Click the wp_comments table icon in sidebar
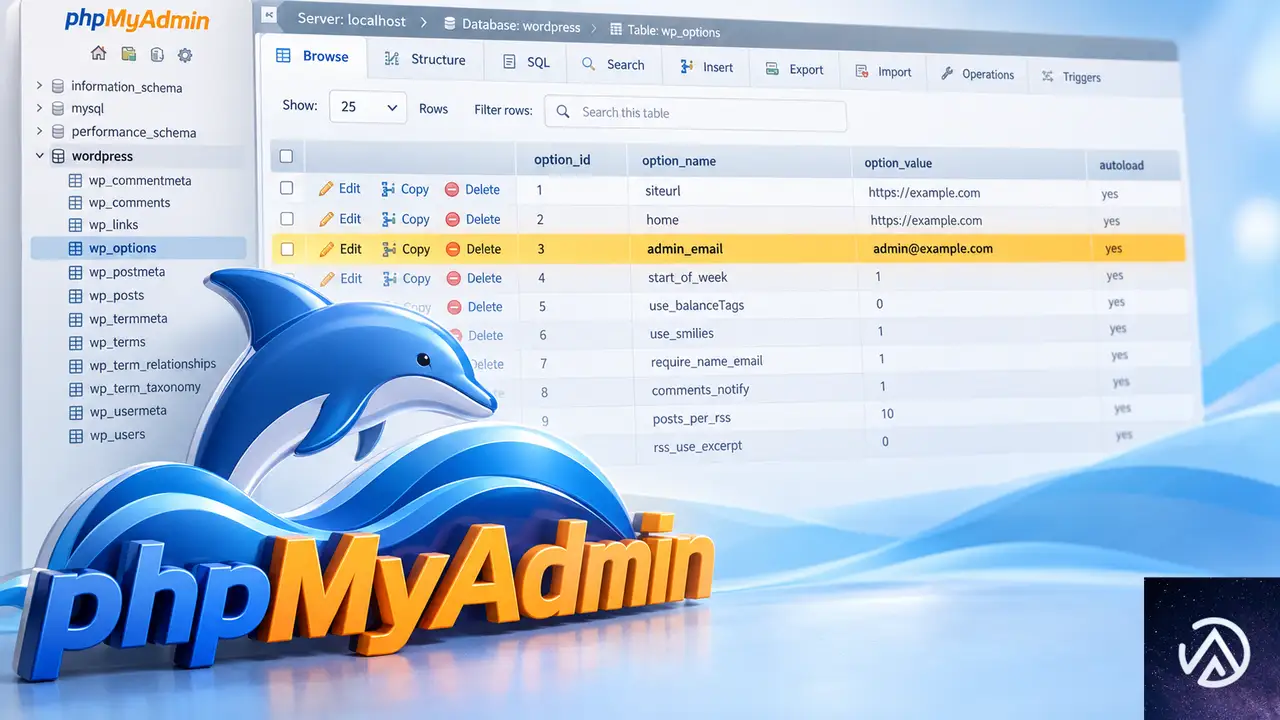 click(74, 203)
